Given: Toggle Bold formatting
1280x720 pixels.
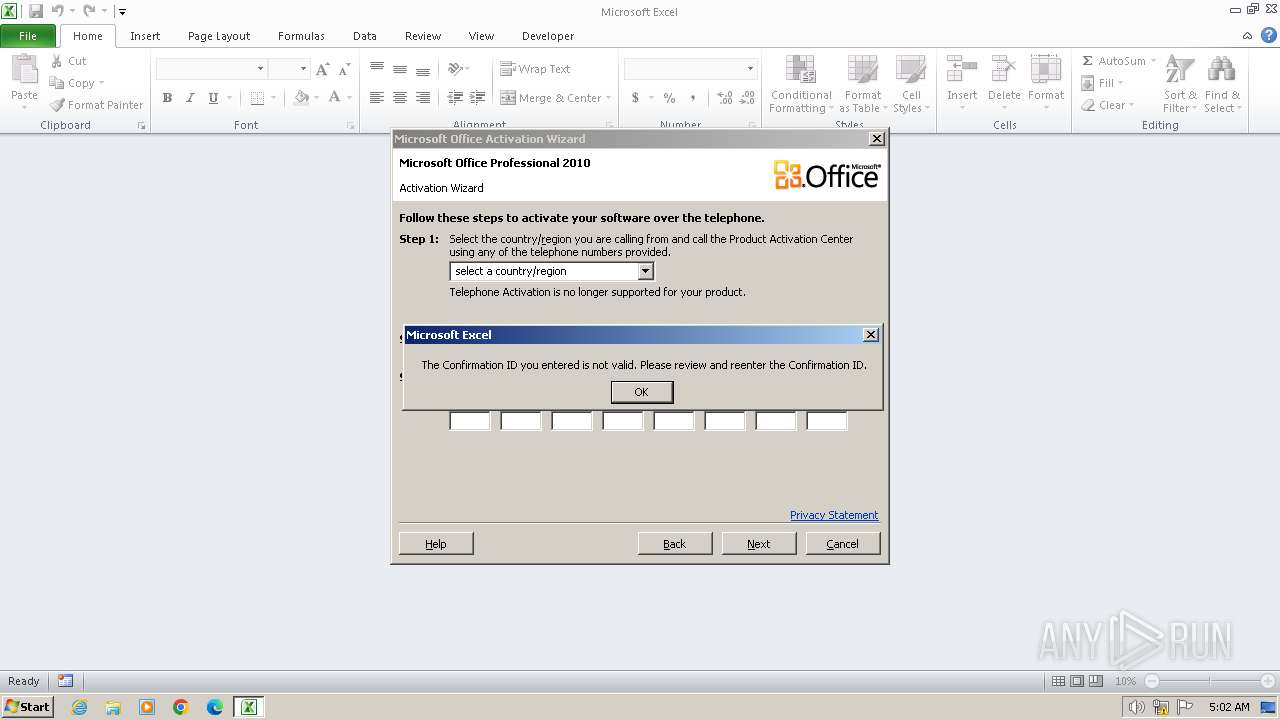Looking at the screenshot, I should [167, 98].
